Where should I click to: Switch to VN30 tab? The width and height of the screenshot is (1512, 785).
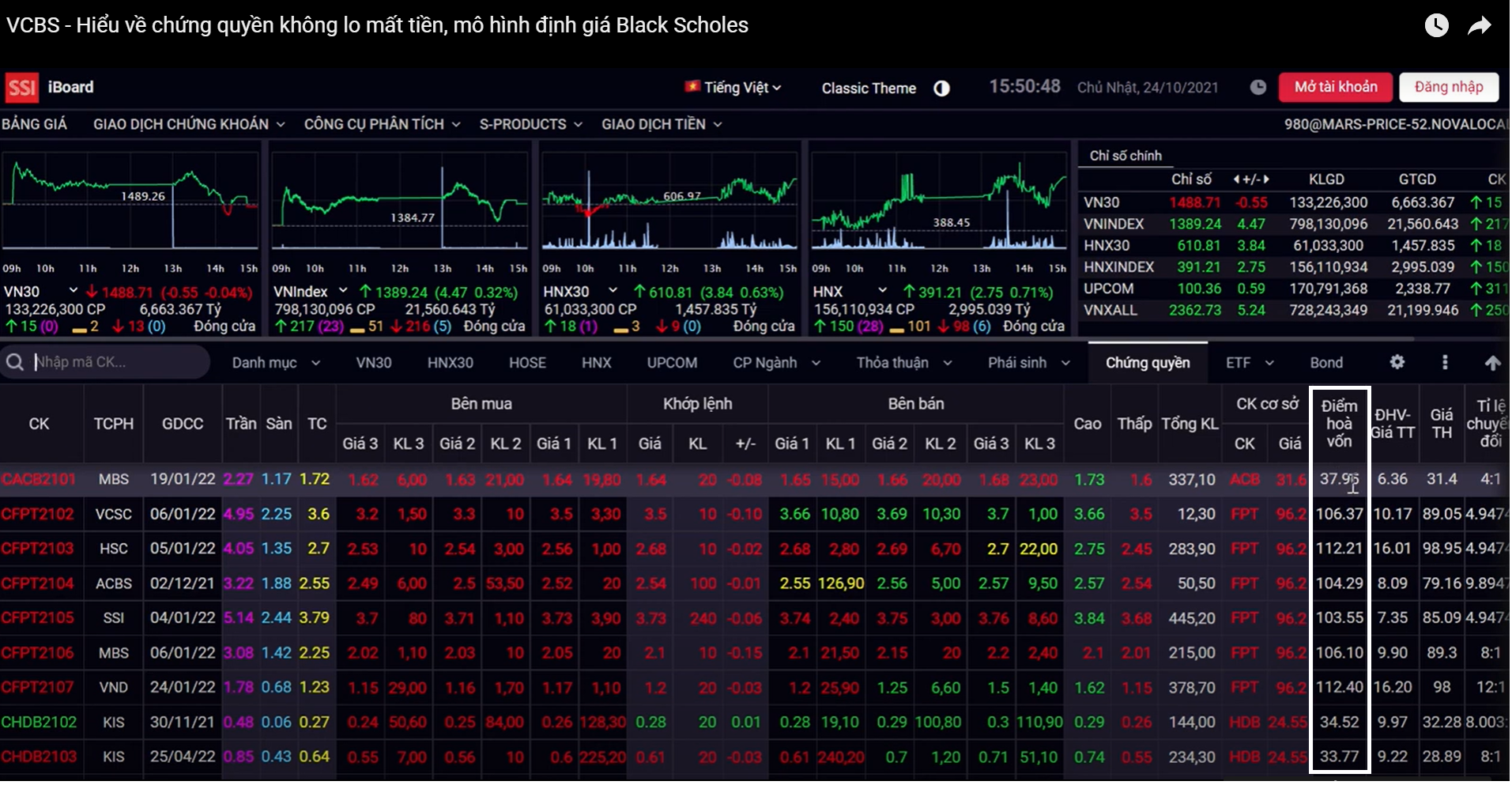pos(373,363)
